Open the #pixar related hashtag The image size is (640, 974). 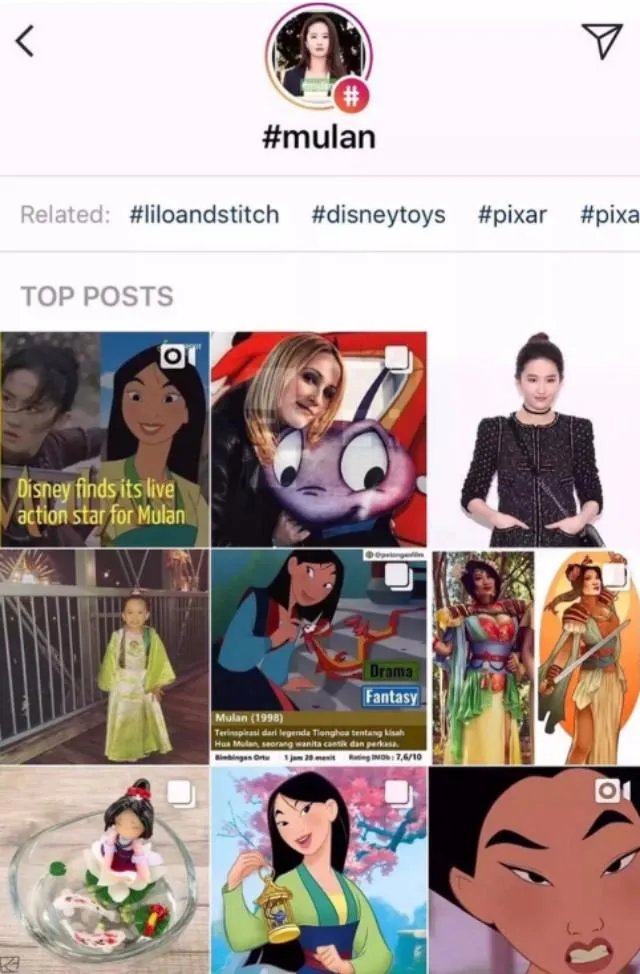tap(513, 214)
